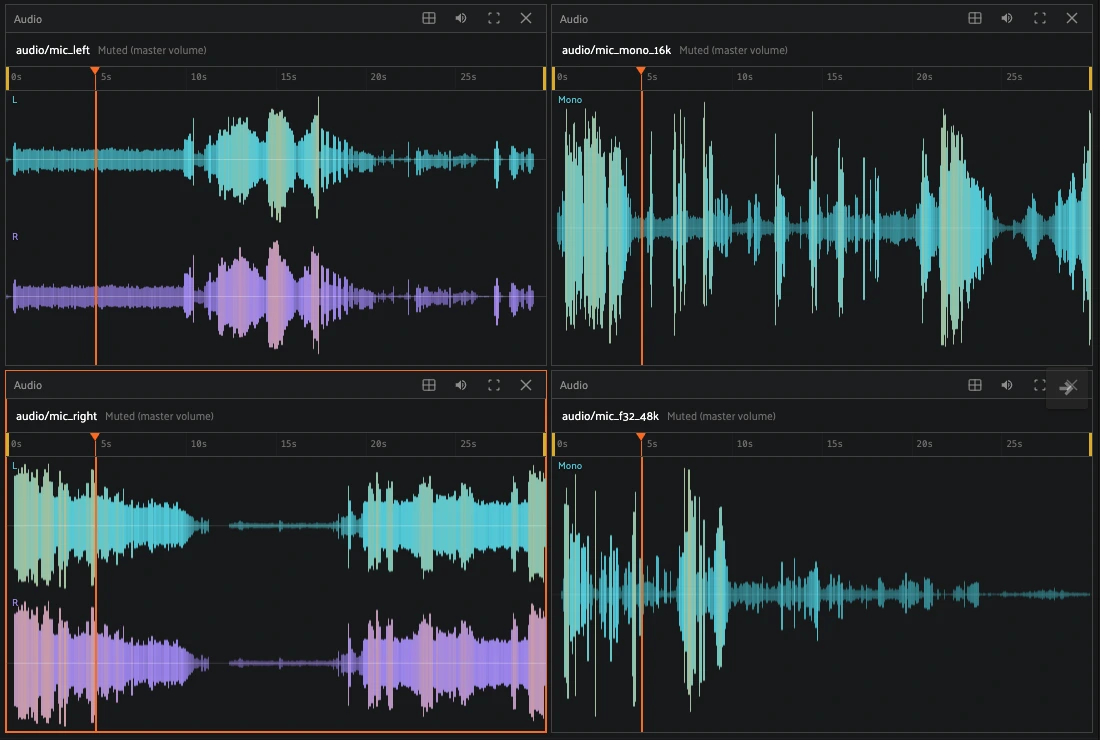Screen dimensions: 1100x740
Task: Click the Audio title of mic_left panel
Action: pos(28,19)
